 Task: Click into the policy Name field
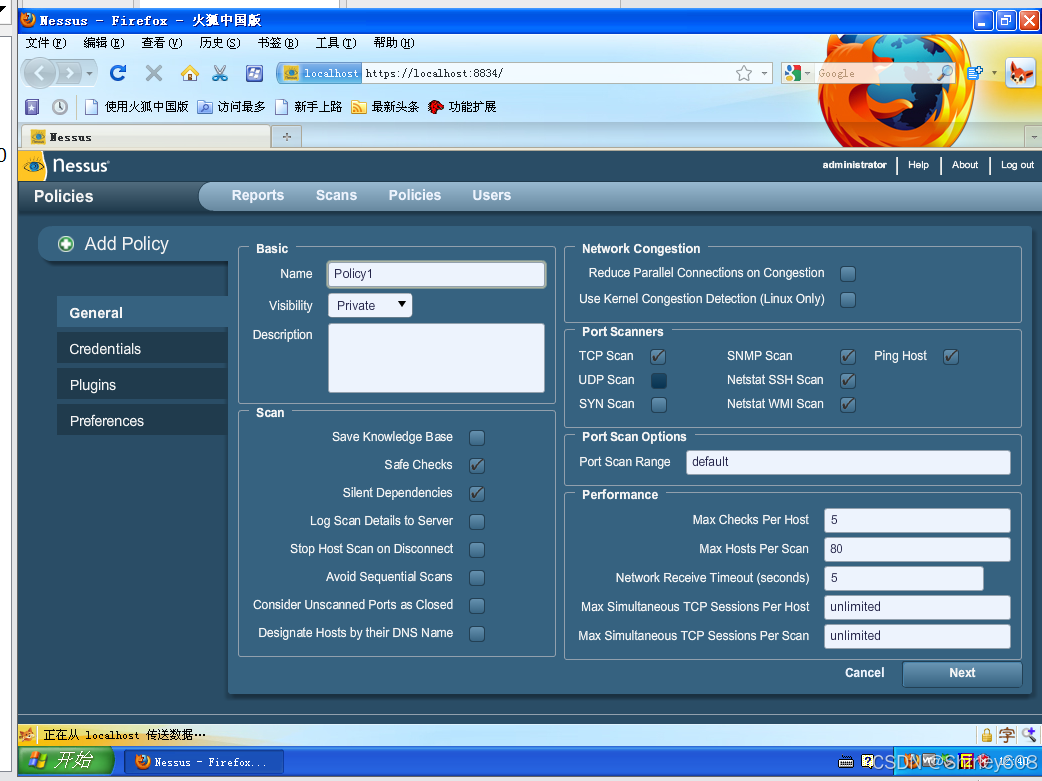(x=437, y=274)
